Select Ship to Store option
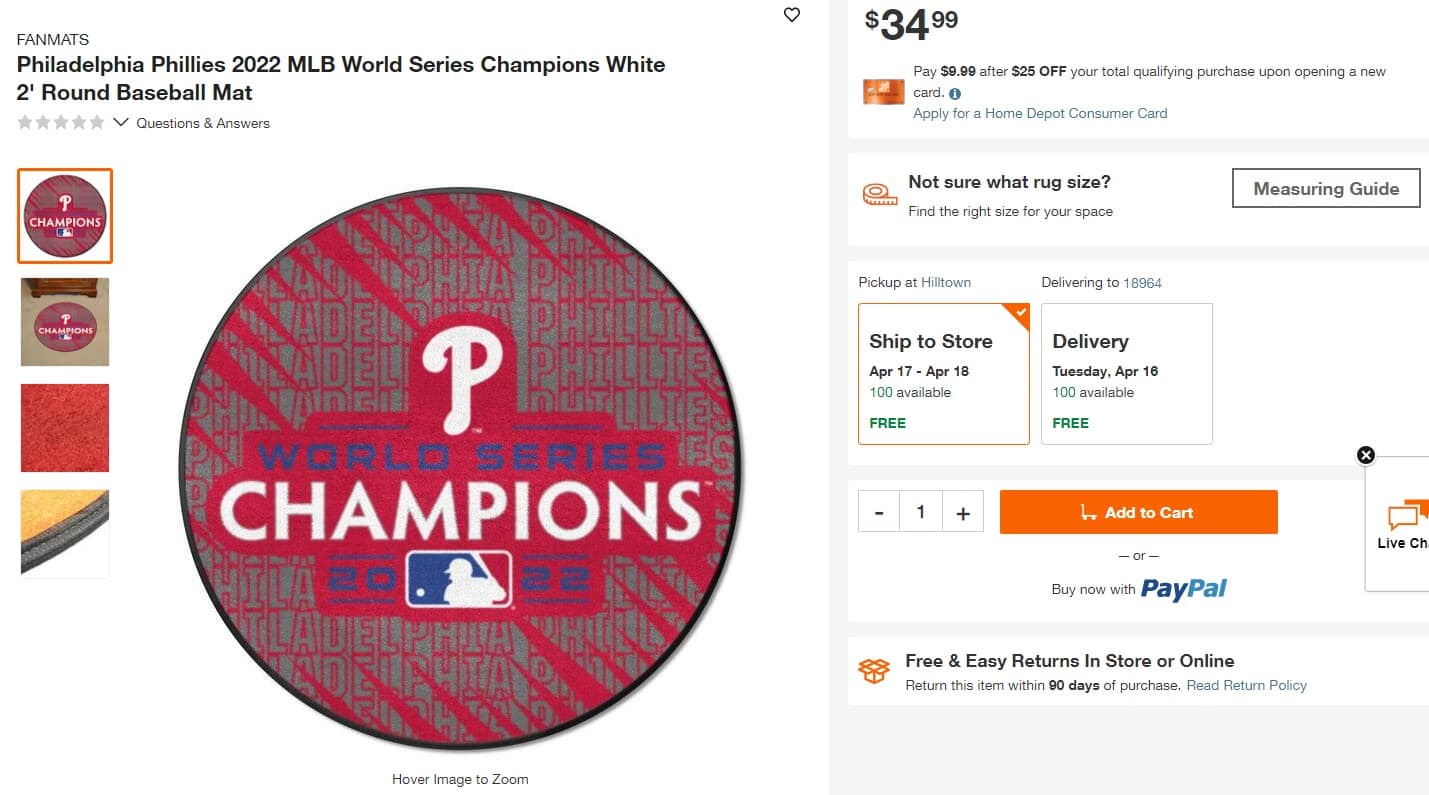 point(943,373)
